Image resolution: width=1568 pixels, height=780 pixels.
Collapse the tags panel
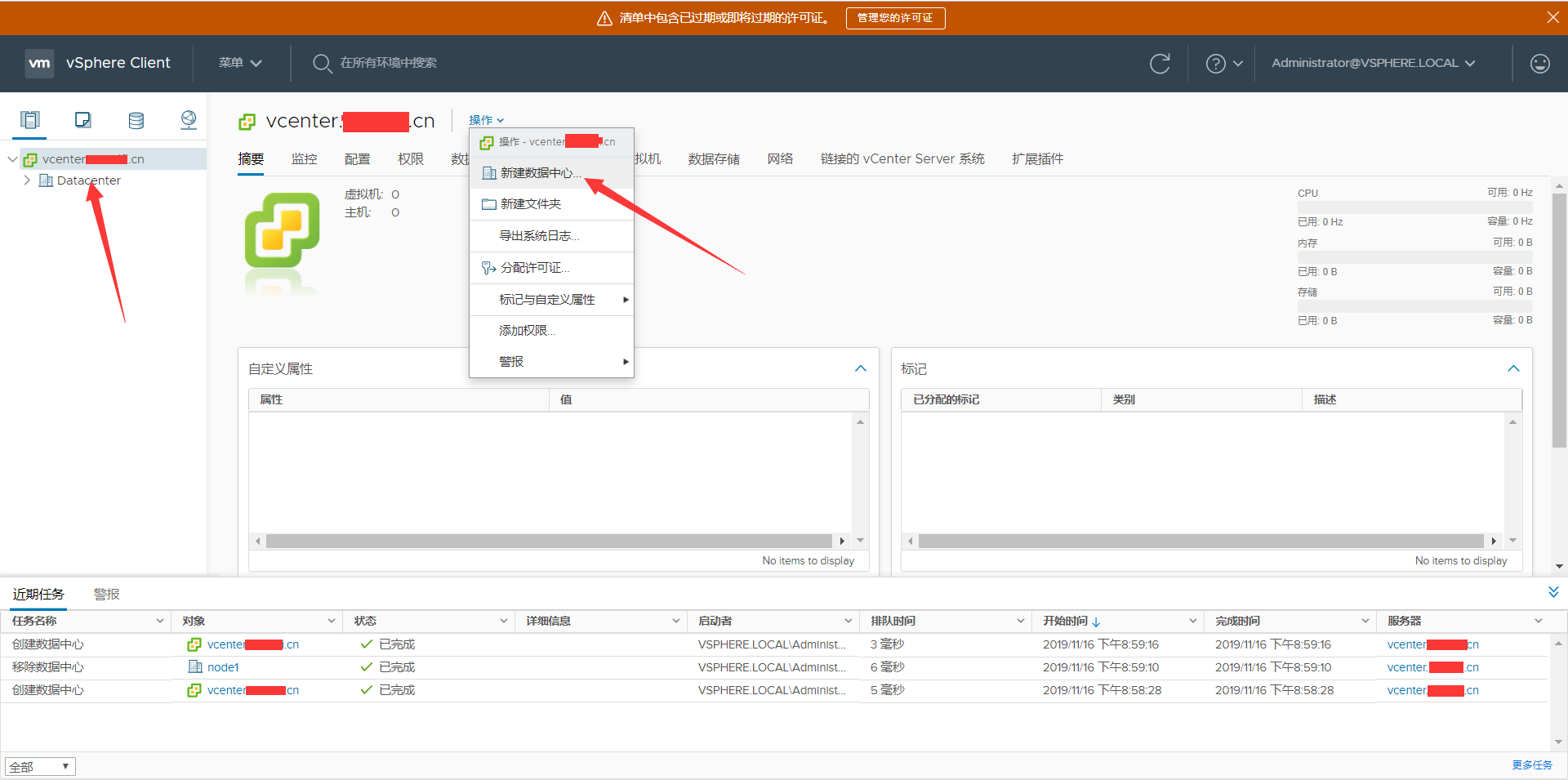point(1513,368)
